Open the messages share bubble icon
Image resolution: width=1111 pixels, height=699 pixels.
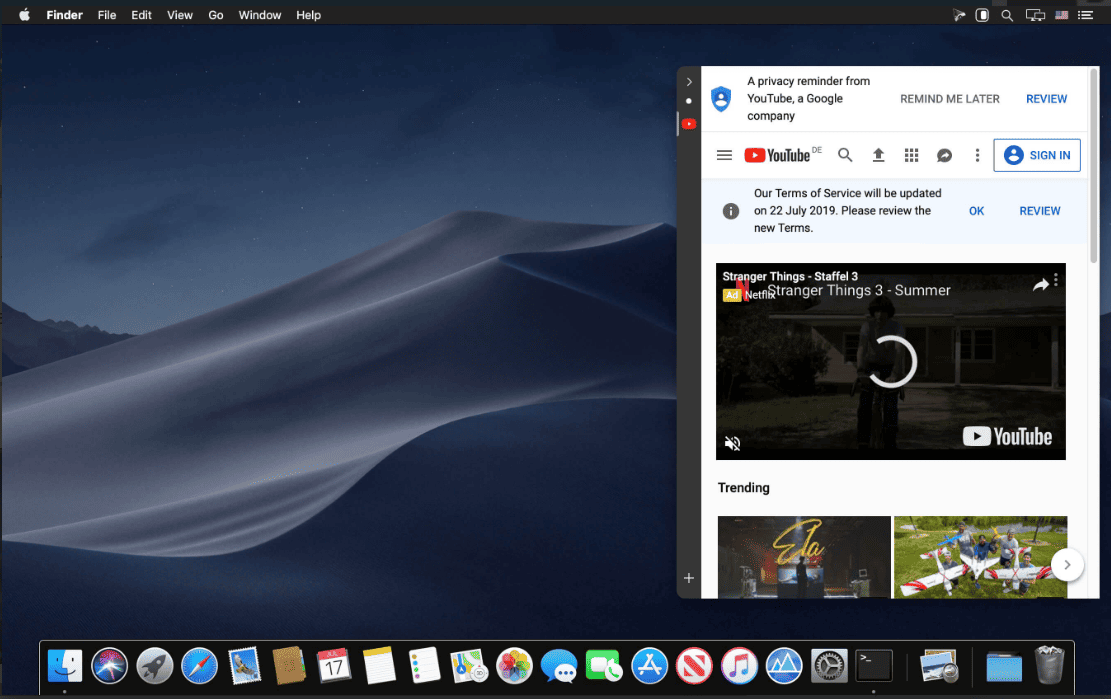[944, 155]
